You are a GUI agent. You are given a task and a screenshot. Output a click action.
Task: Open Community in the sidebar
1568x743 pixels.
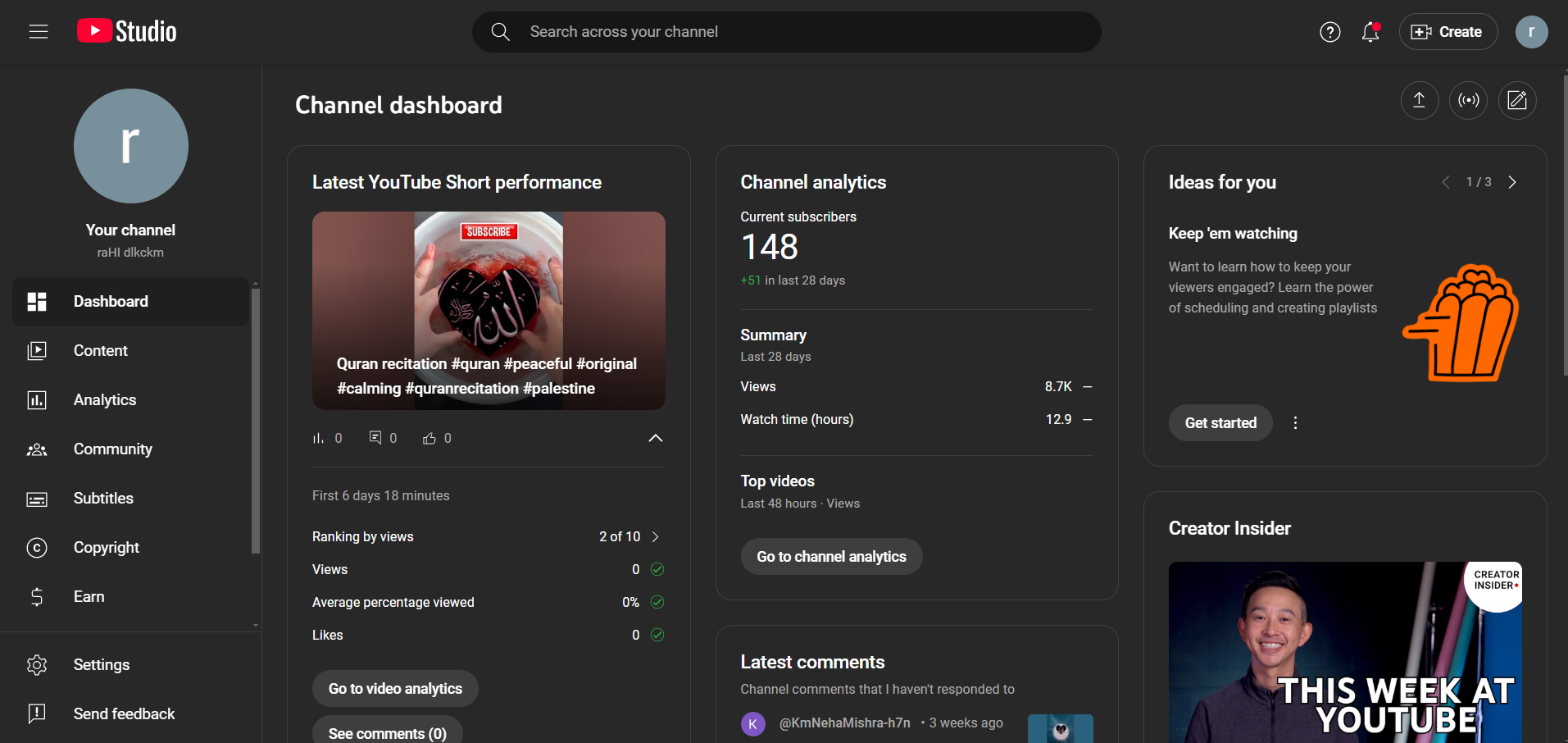131,449
